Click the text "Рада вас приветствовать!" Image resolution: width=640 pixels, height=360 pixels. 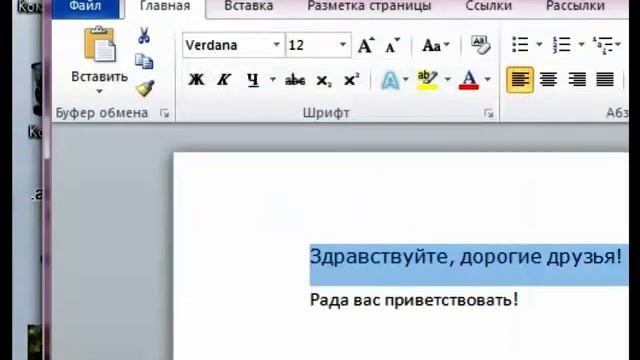click(x=414, y=300)
